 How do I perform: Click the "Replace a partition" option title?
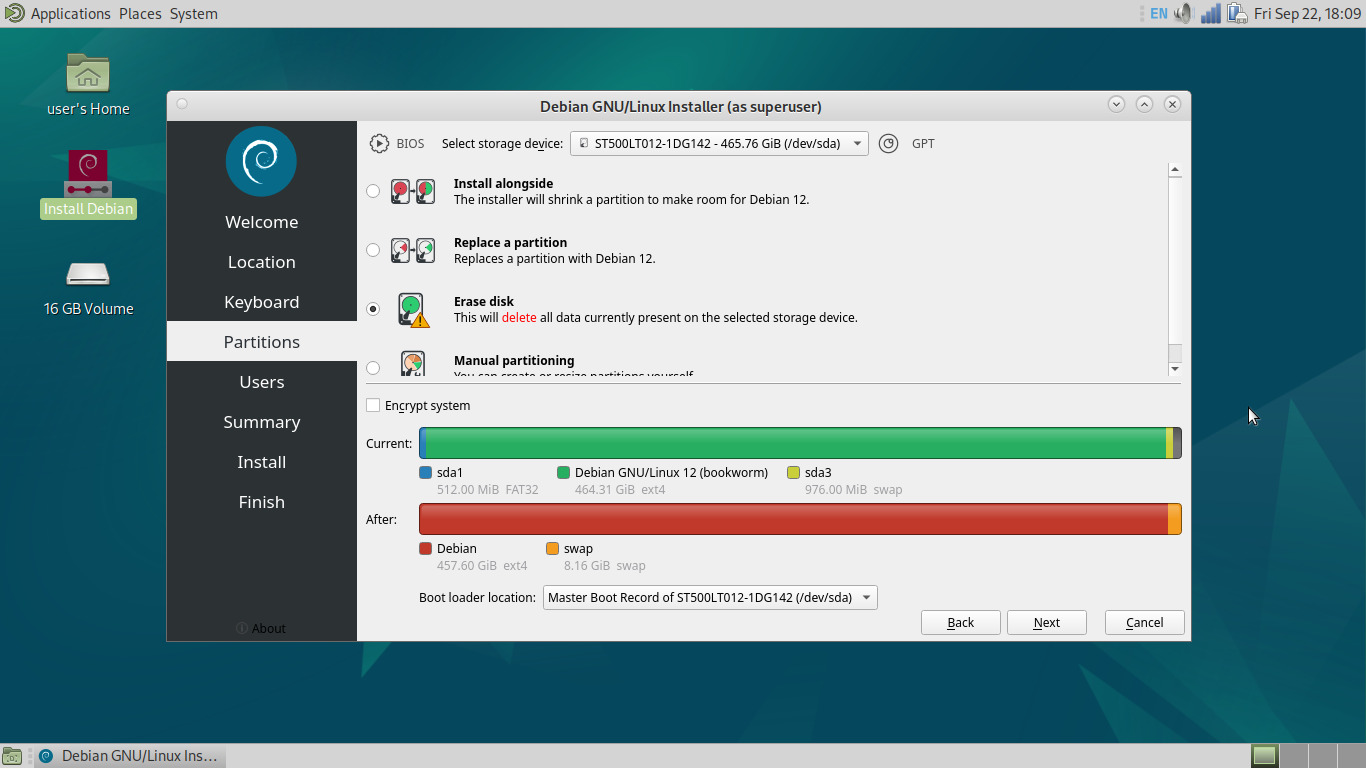pyautogui.click(x=510, y=243)
